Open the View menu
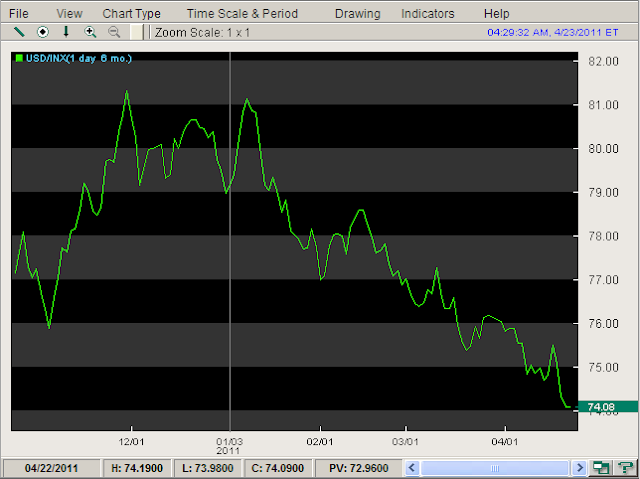Screen dimensions: 640x479 [x=69, y=13]
